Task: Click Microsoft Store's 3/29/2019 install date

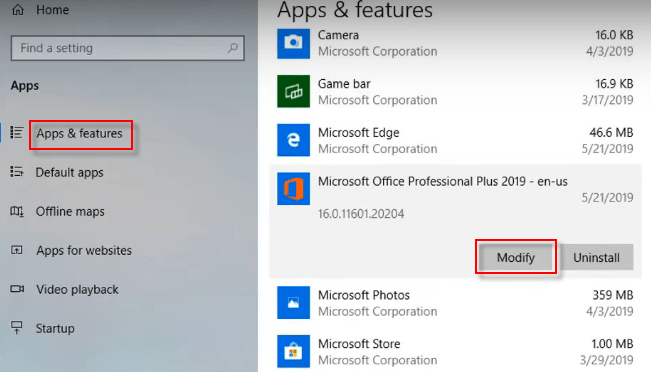Action: [607, 360]
